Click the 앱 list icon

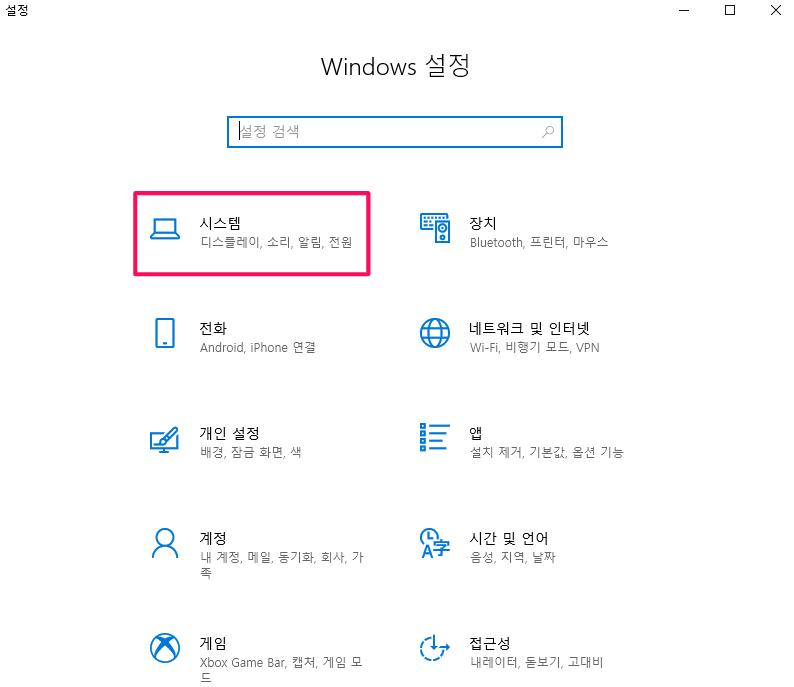point(435,437)
